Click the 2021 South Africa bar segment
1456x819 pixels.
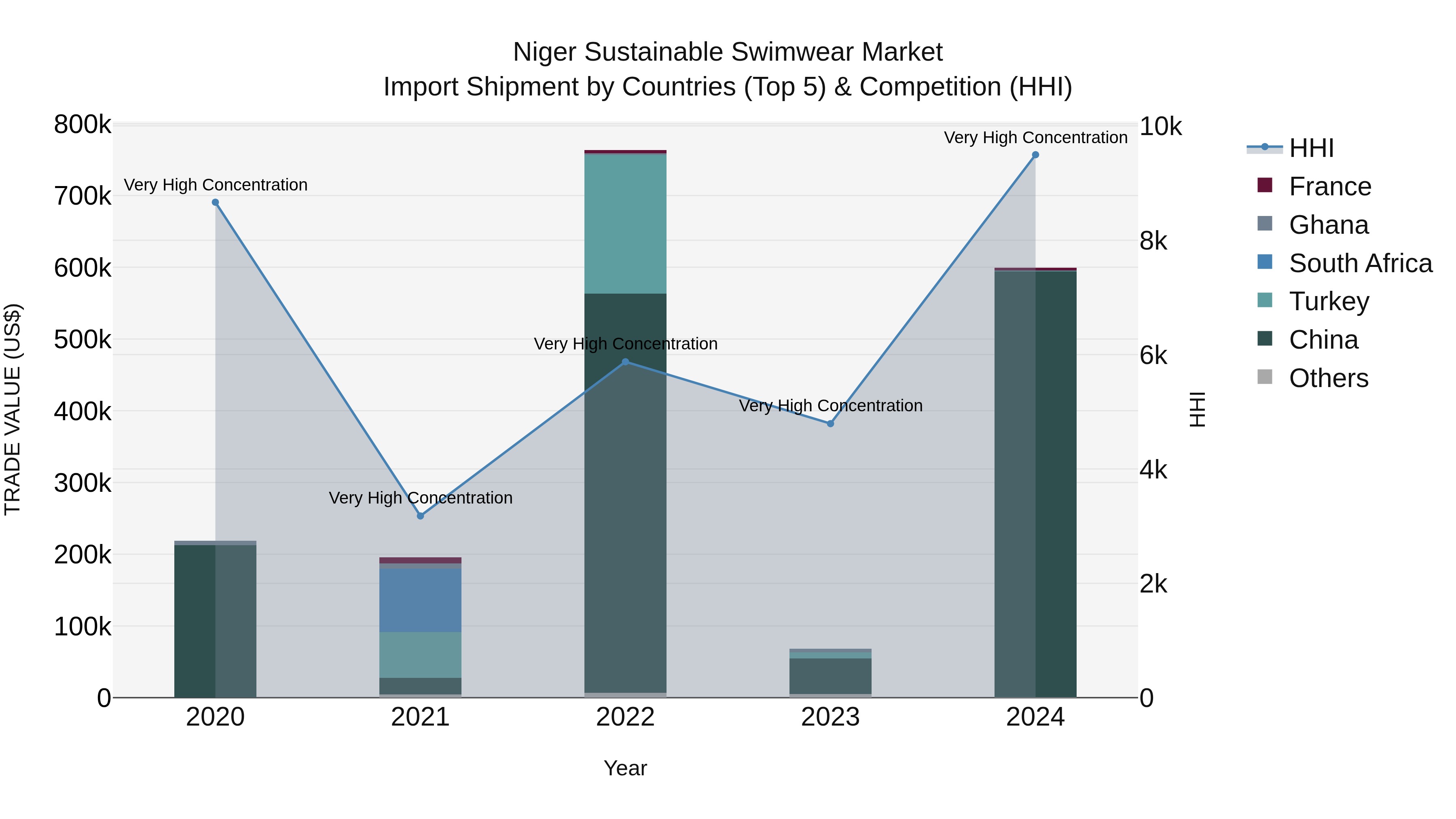click(x=421, y=601)
